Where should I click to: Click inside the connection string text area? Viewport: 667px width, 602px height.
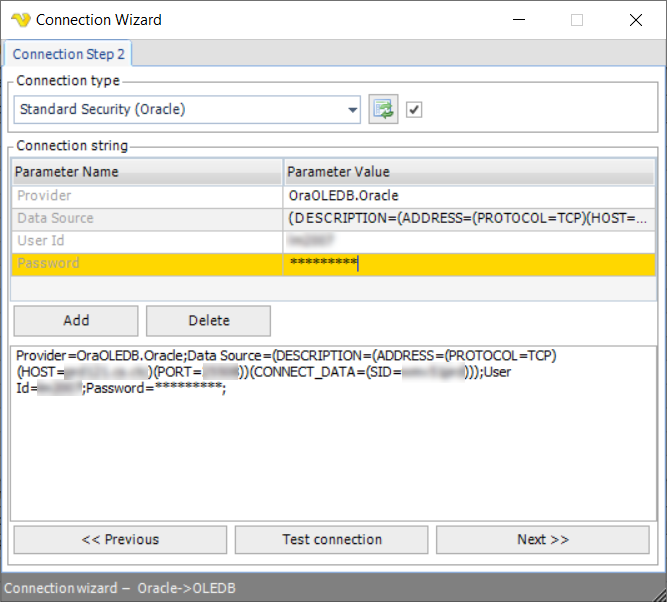click(334, 433)
